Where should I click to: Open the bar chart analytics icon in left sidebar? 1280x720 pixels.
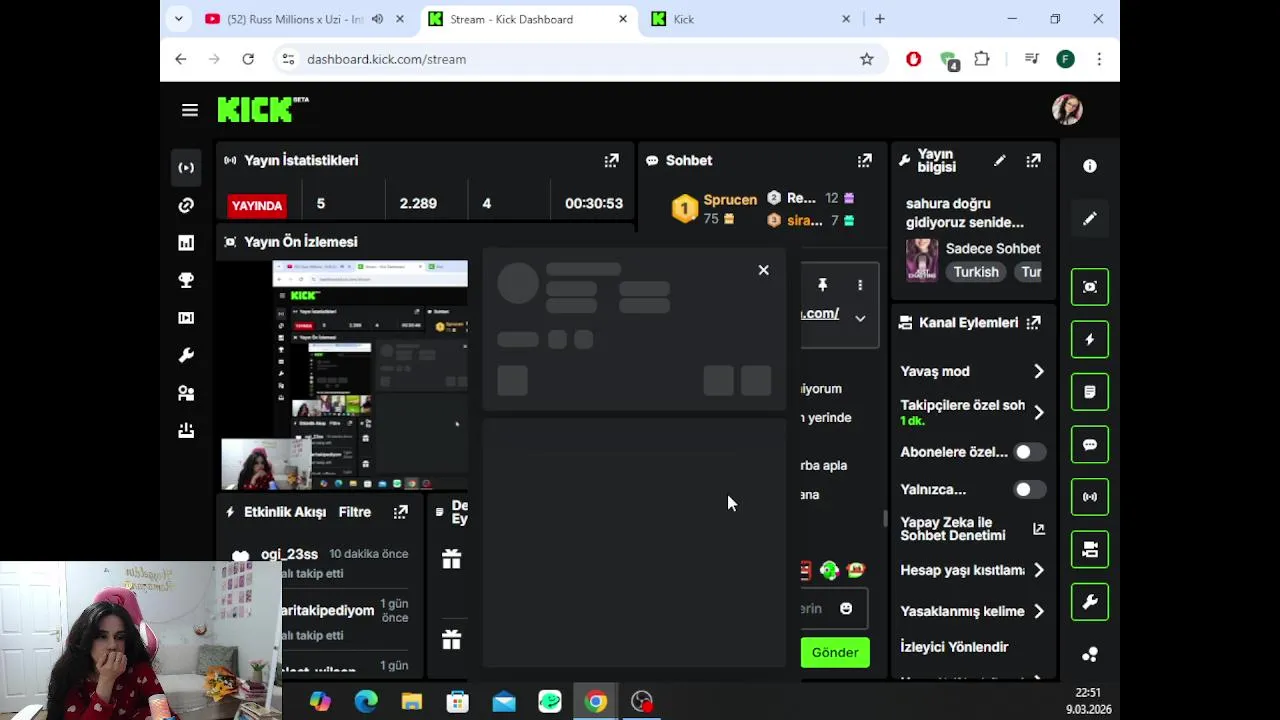click(186, 243)
